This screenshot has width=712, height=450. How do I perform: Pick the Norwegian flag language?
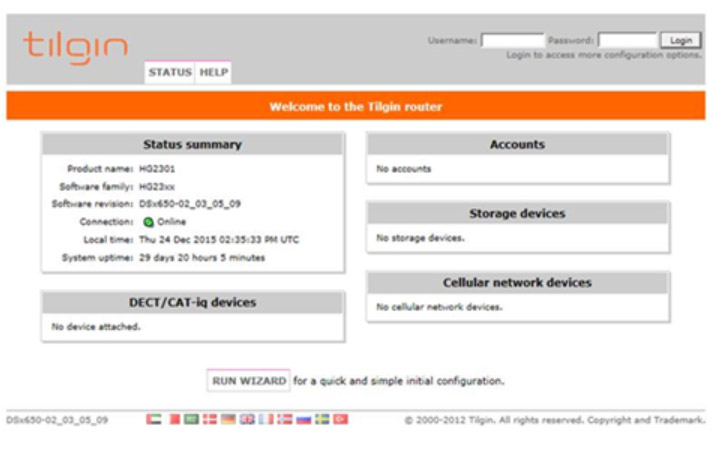click(285, 419)
